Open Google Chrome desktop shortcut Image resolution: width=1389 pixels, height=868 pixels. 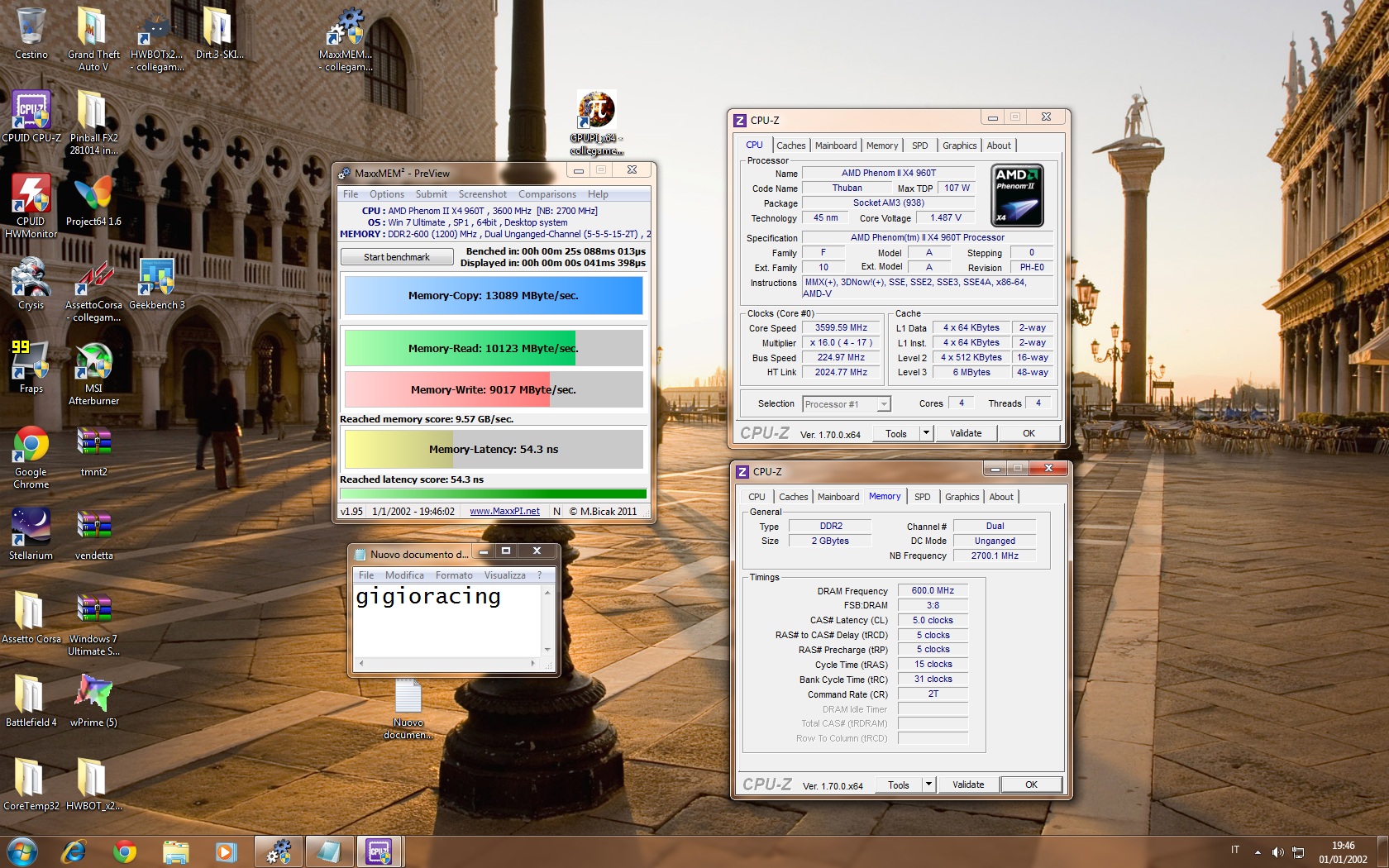(x=31, y=456)
